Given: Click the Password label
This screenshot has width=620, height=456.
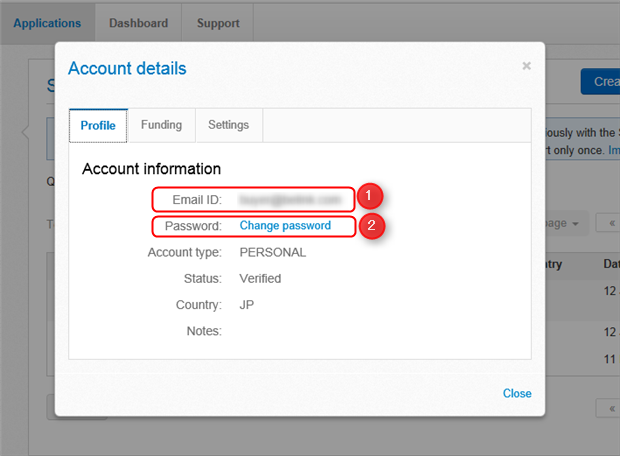Looking at the screenshot, I should coord(193,226).
